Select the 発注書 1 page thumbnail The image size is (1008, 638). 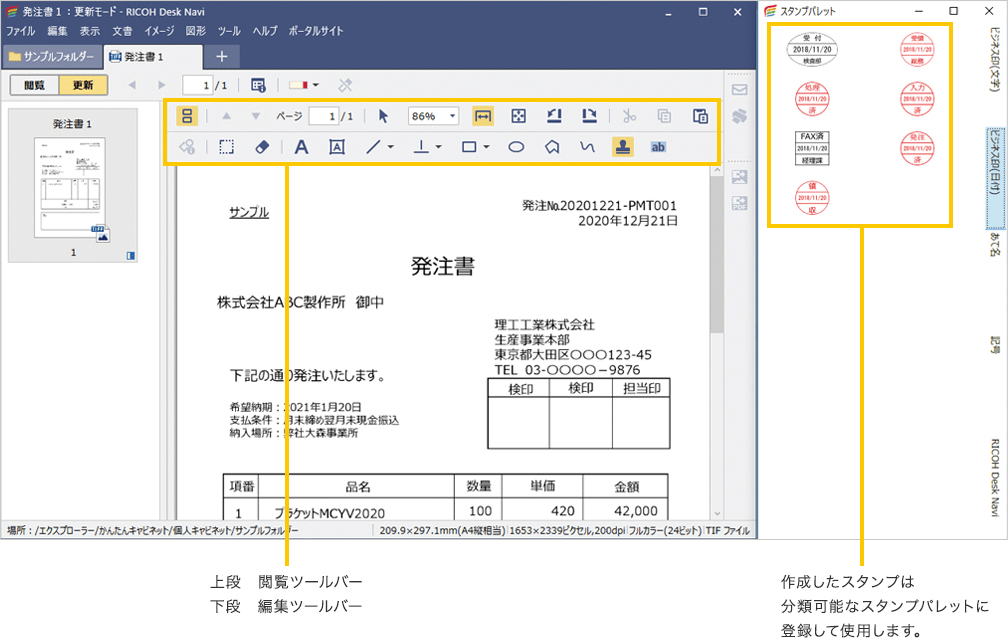[x=73, y=187]
